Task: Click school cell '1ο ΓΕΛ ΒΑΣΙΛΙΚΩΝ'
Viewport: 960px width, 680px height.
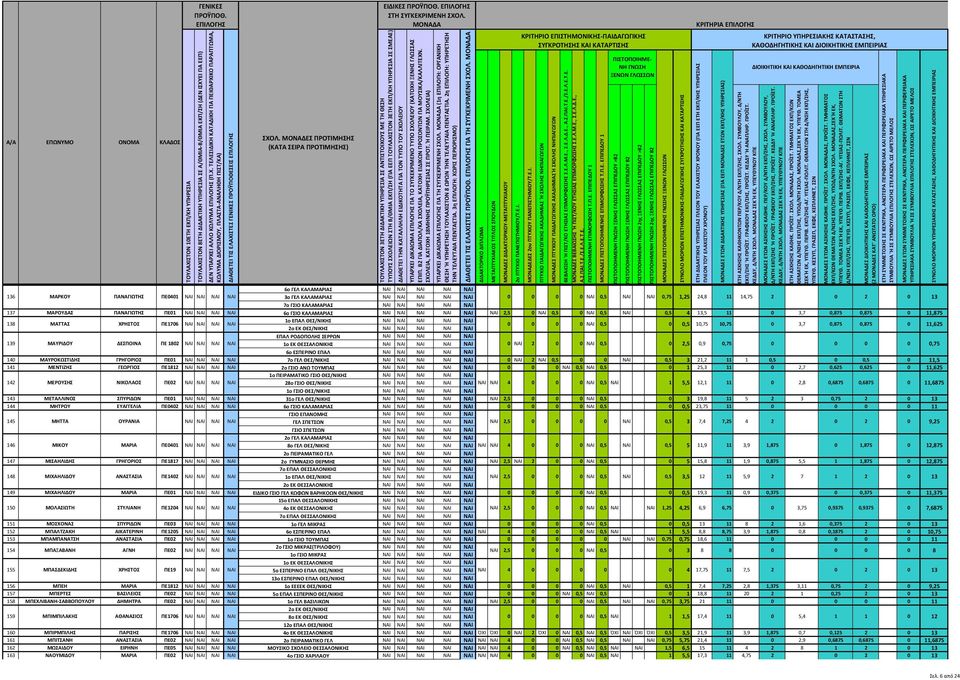Action: (307, 602)
